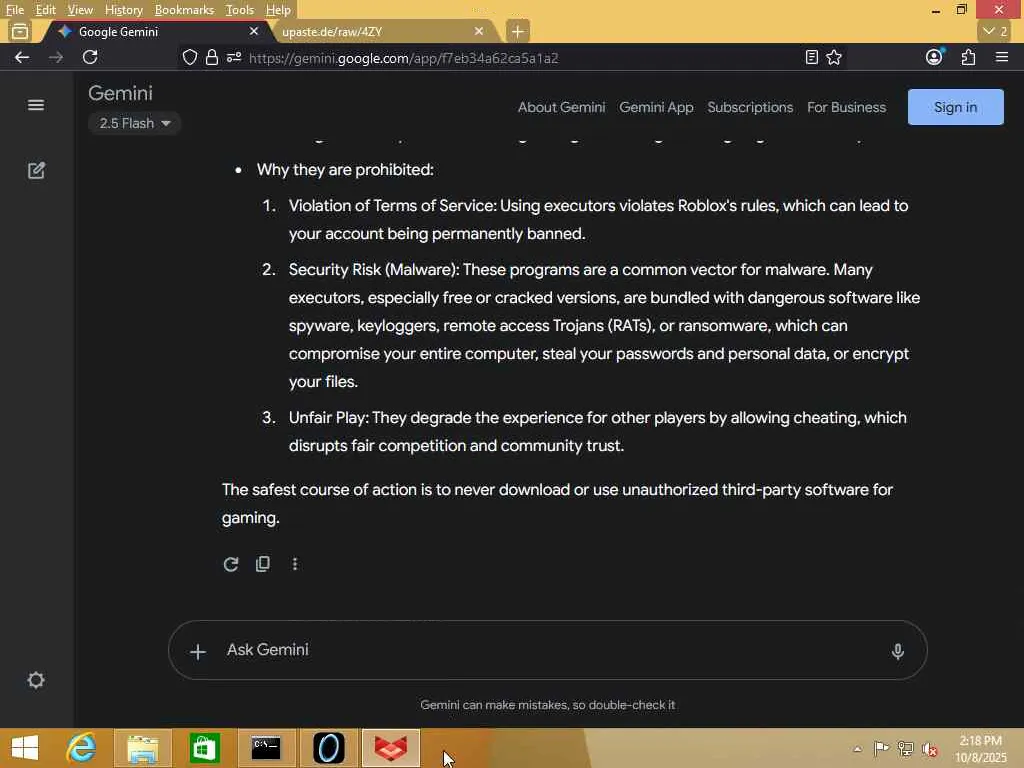Copy the Gemini response
Viewport: 1024px width, 768px height.
pyautogui.click(x=263, y=564)
